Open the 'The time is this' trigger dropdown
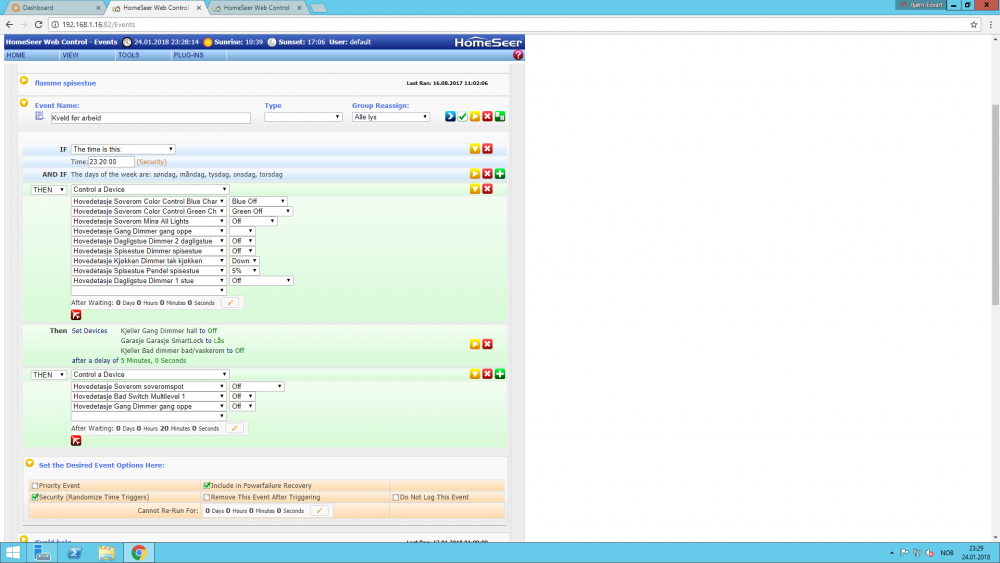Viewport: 1000px width, 563px height. (123, 149)
